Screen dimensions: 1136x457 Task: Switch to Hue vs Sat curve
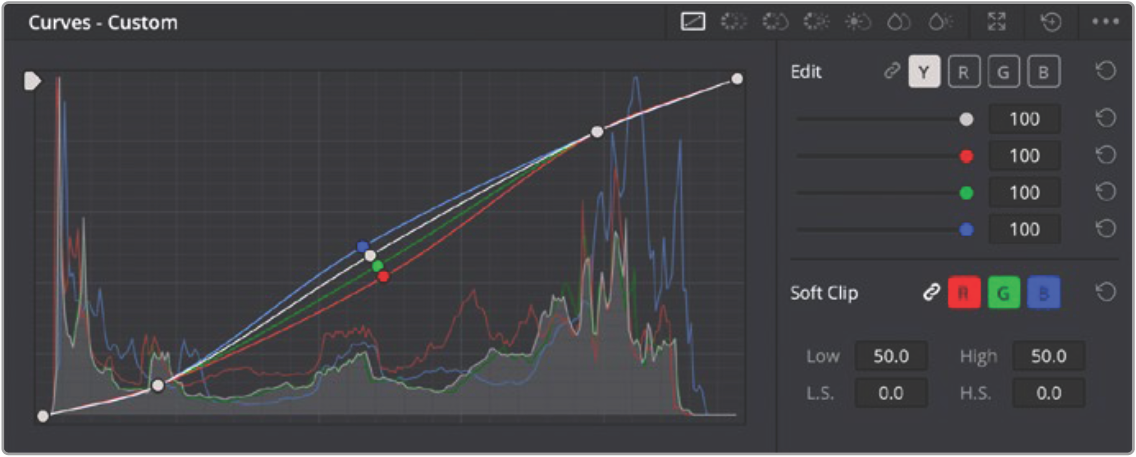click(774, 21)
